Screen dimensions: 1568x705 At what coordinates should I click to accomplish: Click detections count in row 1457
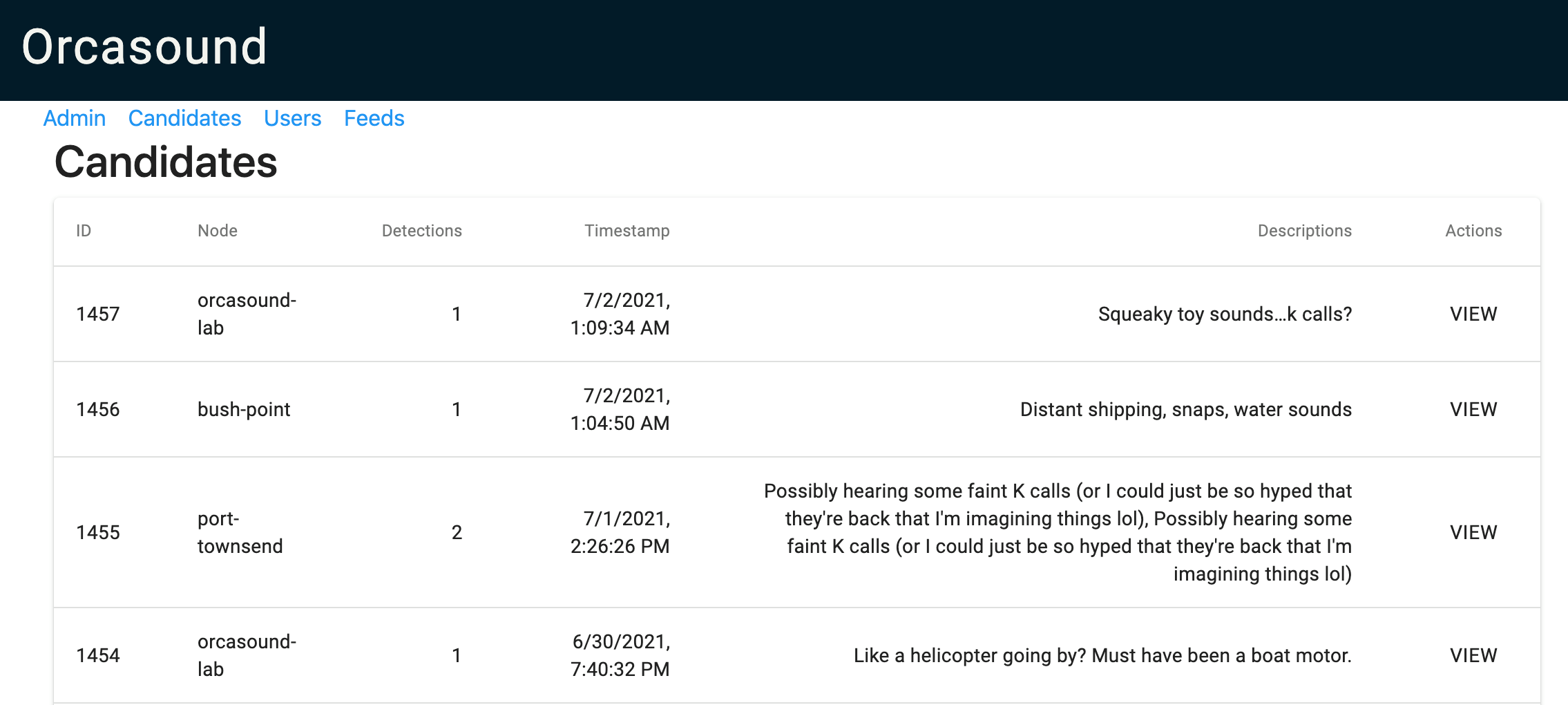pos(457,314)
